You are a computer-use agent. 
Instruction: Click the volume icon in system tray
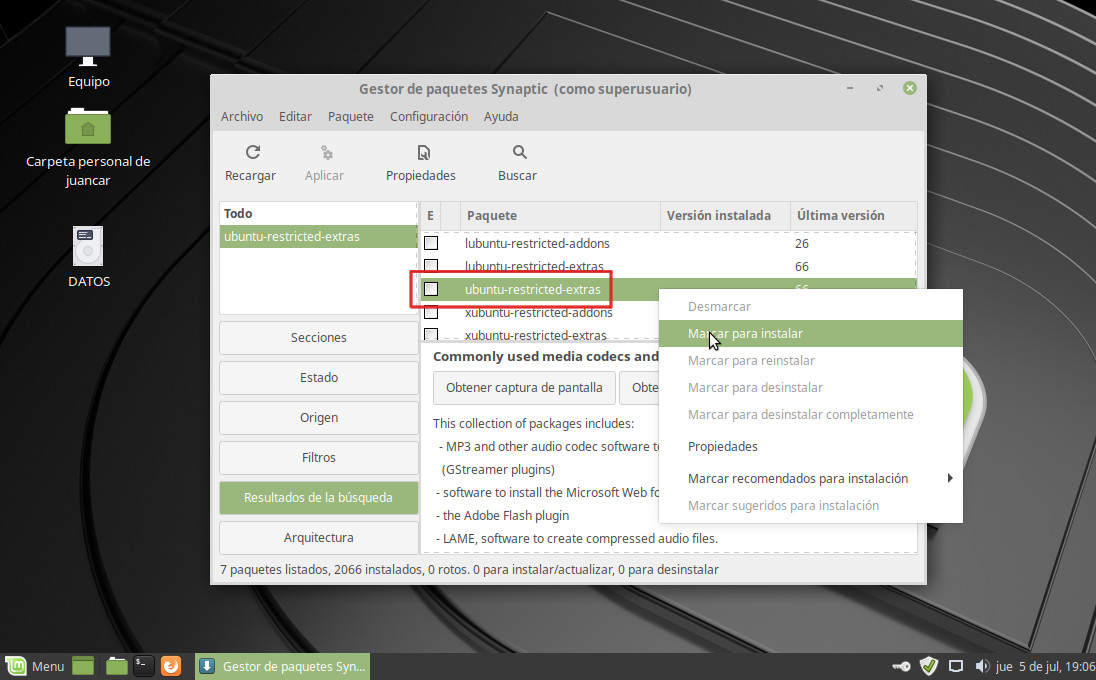pyautogui.click(x=981, y=666)
